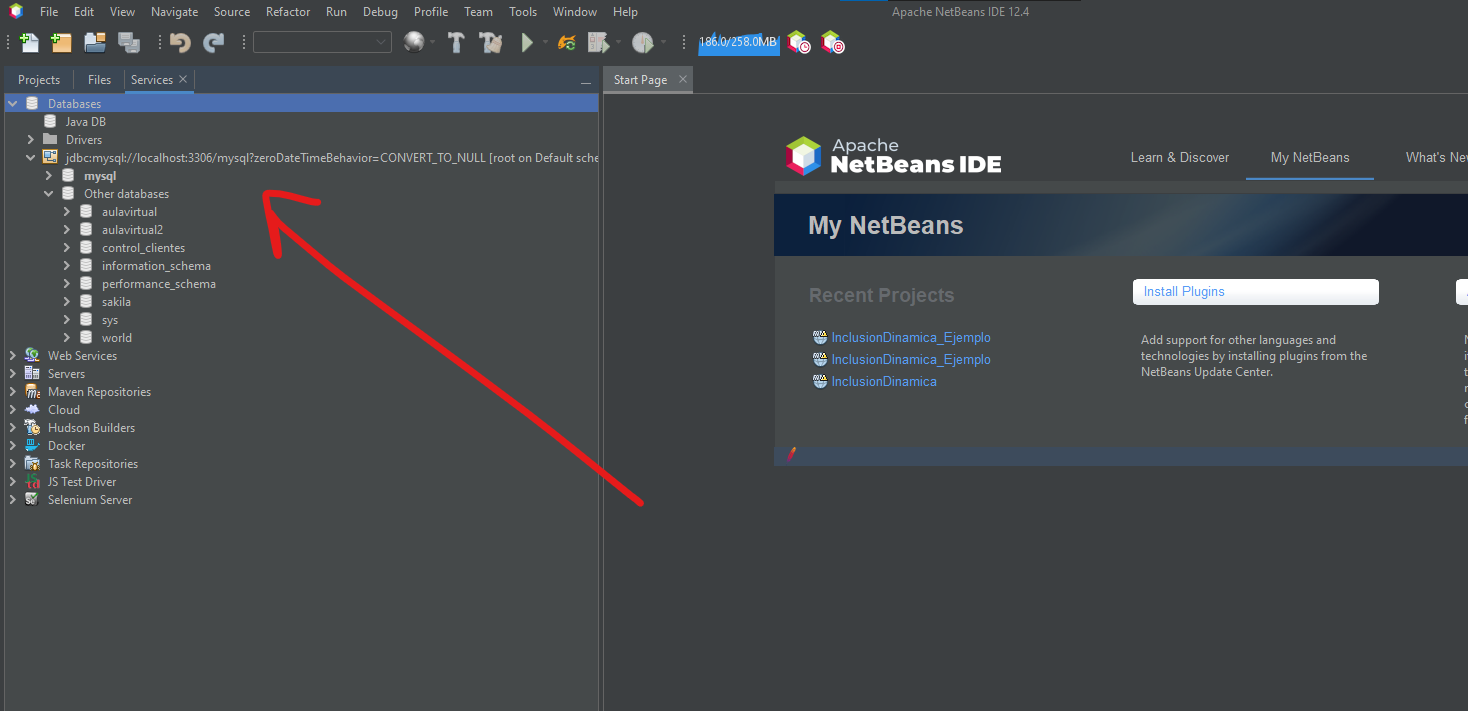
Task: Click the Maven Repositories node icon
Action: point(32,392)
